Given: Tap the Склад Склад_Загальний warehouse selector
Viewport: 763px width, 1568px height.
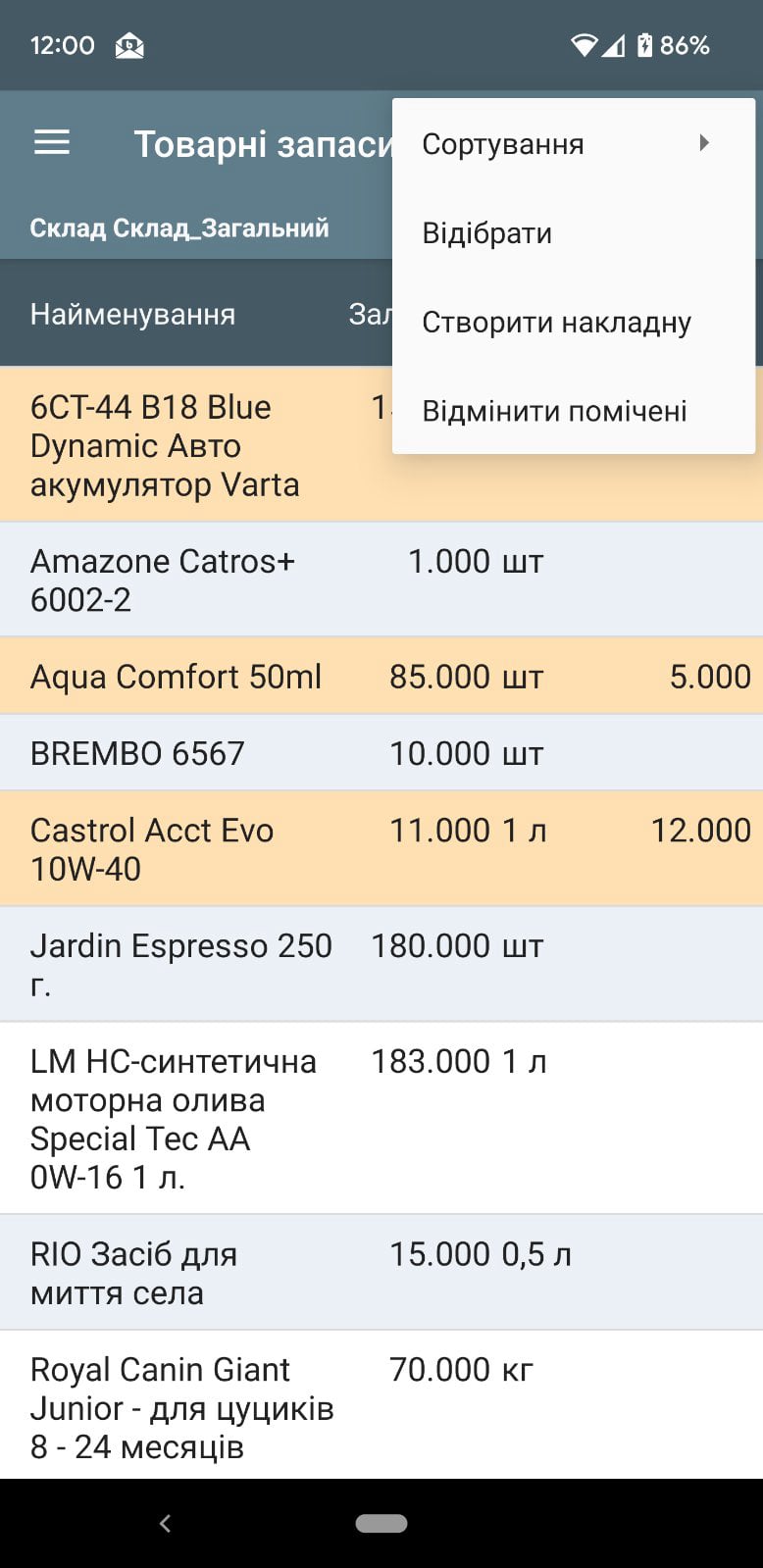Looking at the screenshot, I should click(x=179, y=228).
